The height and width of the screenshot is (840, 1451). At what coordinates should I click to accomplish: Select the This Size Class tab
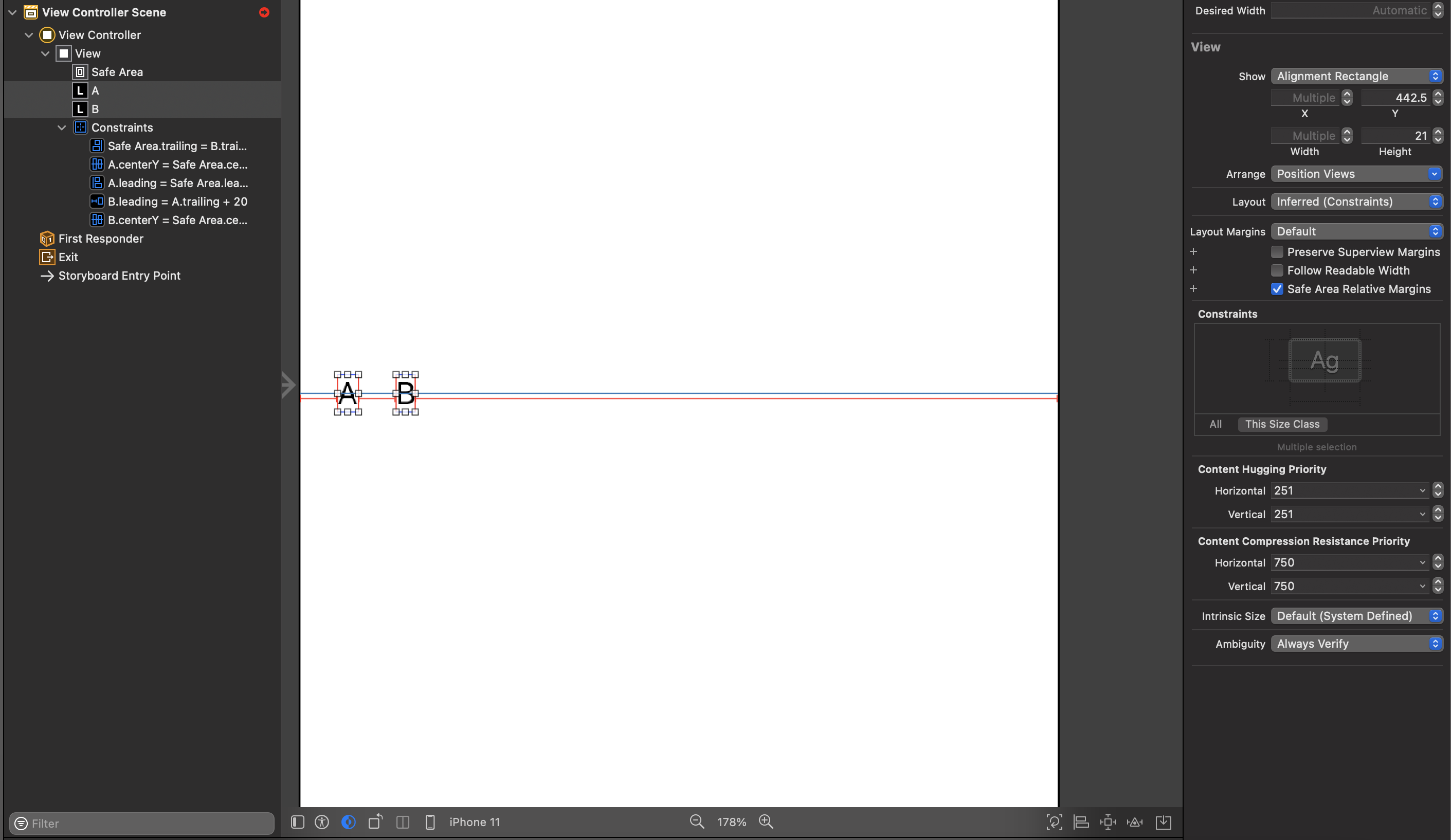point(1282,424)
